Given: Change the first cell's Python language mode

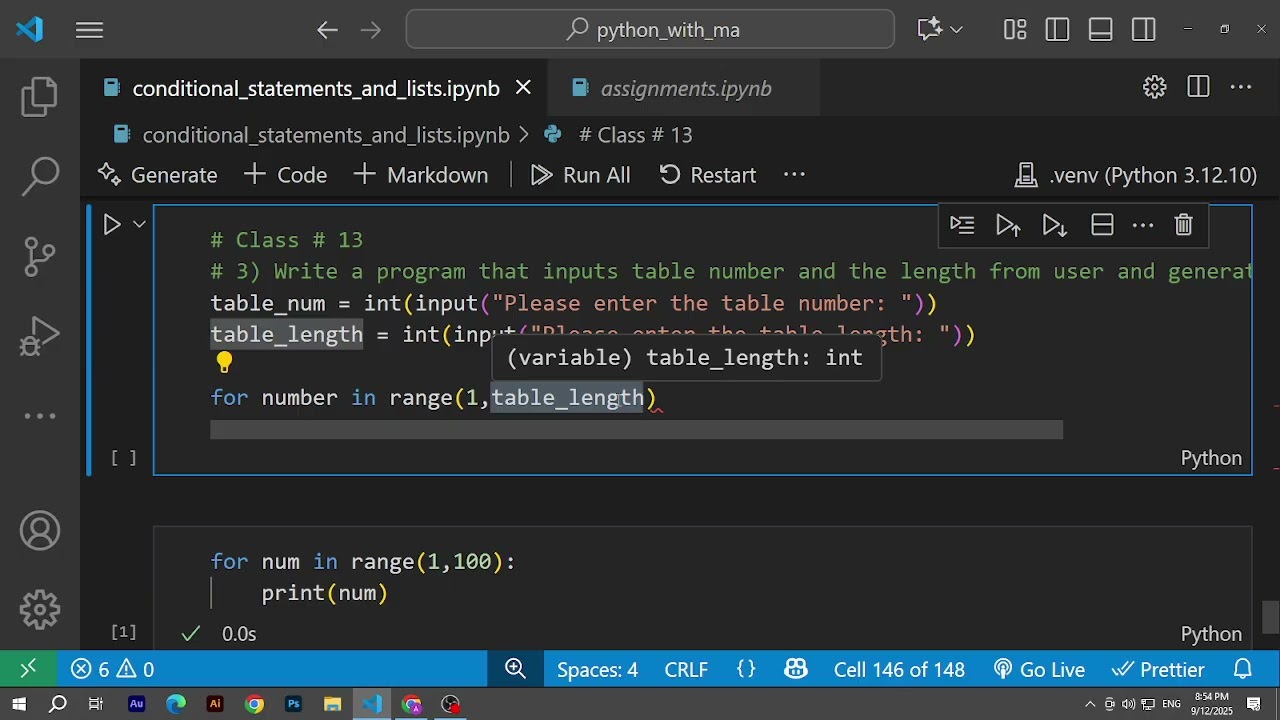Looking at the screenshot, I should [1211, 458].
